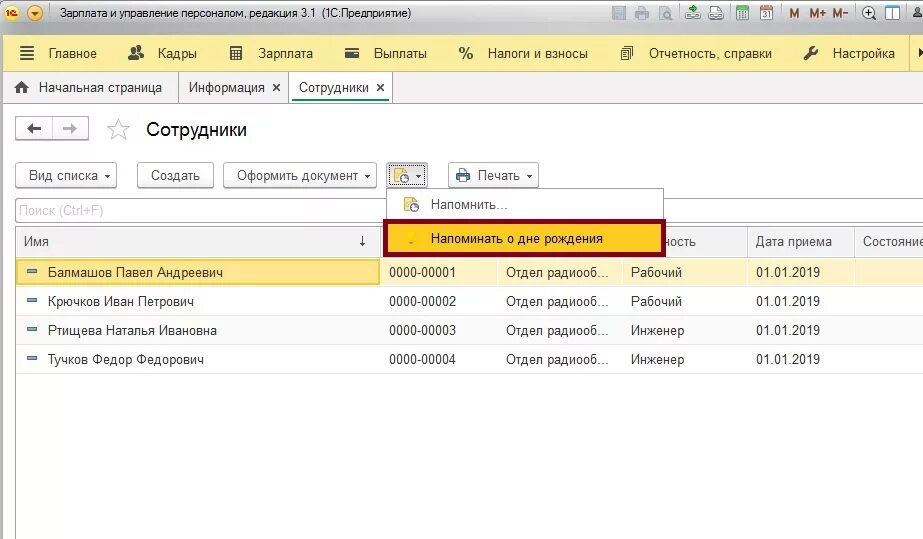Click the M+ memory add button
Screen dimensions: 923x539
817,13
